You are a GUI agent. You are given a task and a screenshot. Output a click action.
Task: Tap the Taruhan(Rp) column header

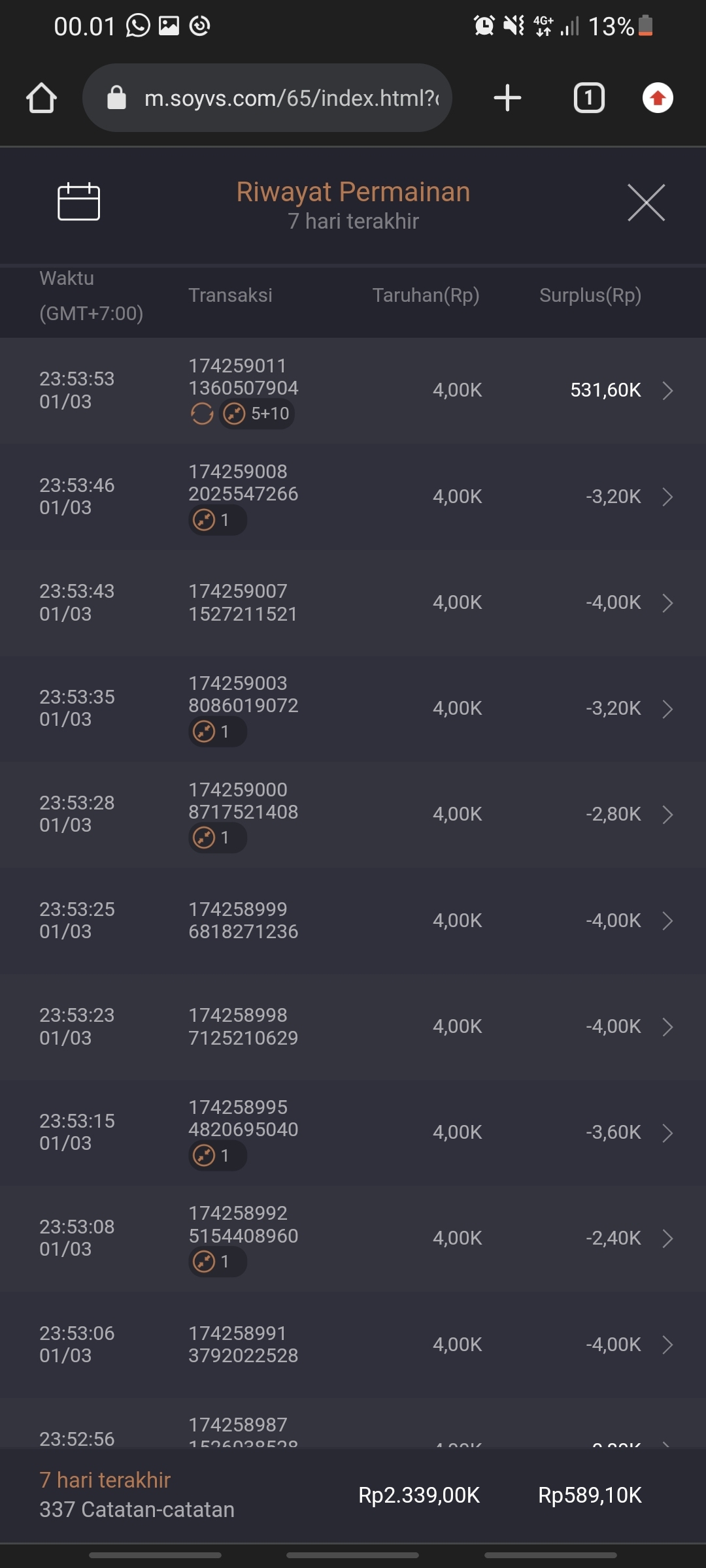426,295
